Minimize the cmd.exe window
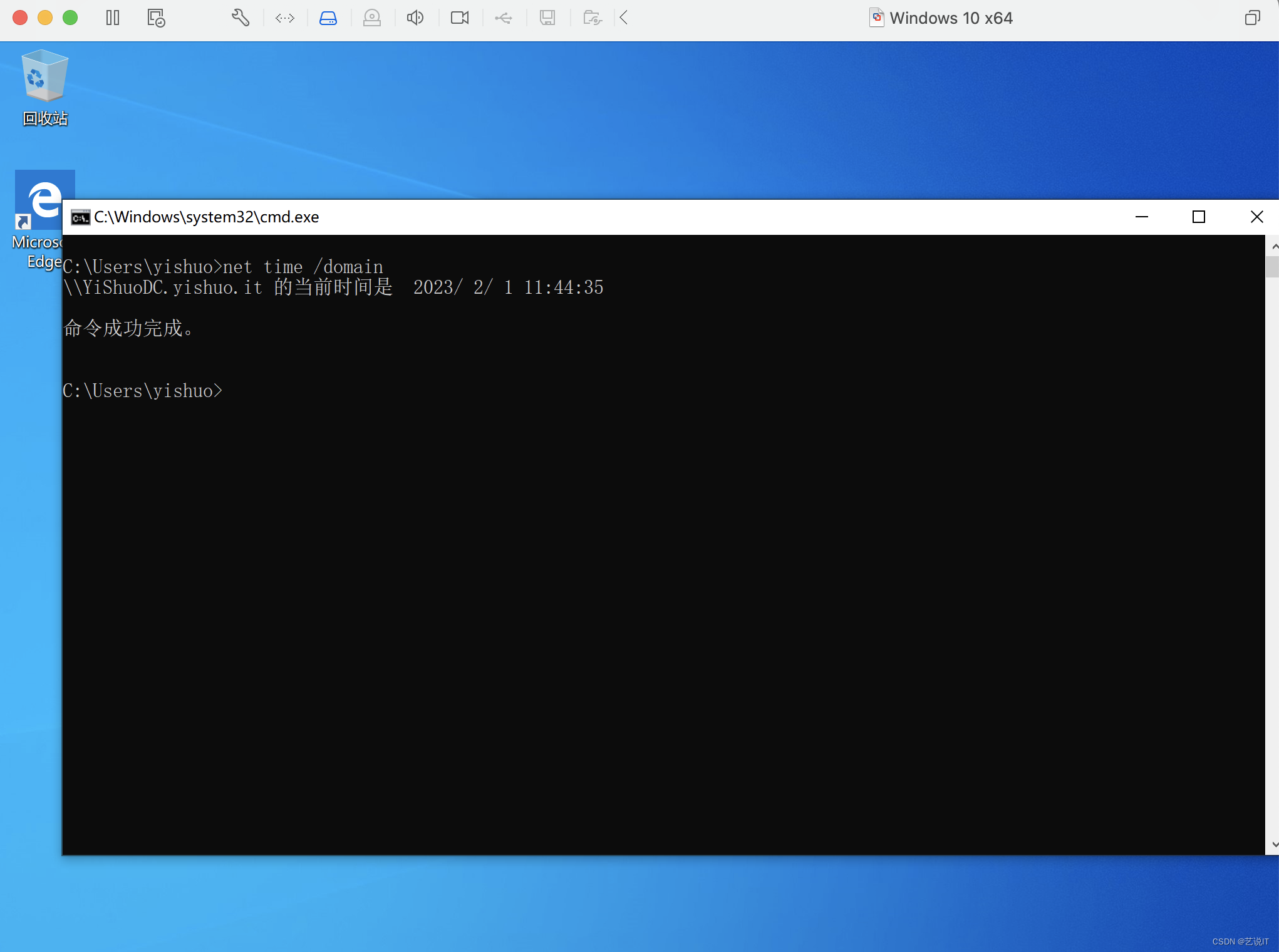 point(1142,217)
